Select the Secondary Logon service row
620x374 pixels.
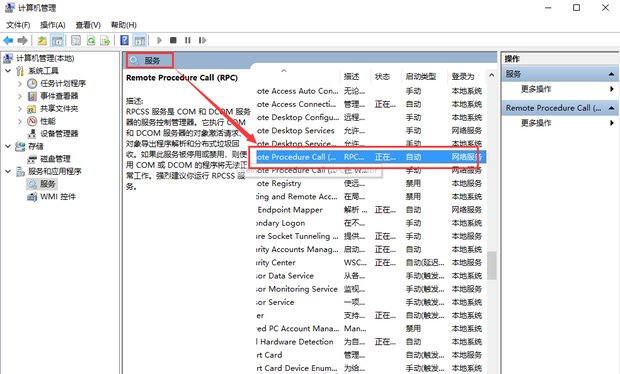coord(371,223)
